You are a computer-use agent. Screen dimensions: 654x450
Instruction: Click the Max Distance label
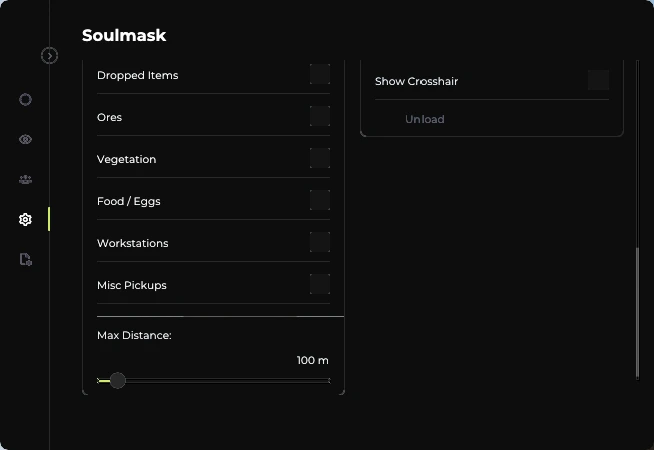click(x=134, y=335)
